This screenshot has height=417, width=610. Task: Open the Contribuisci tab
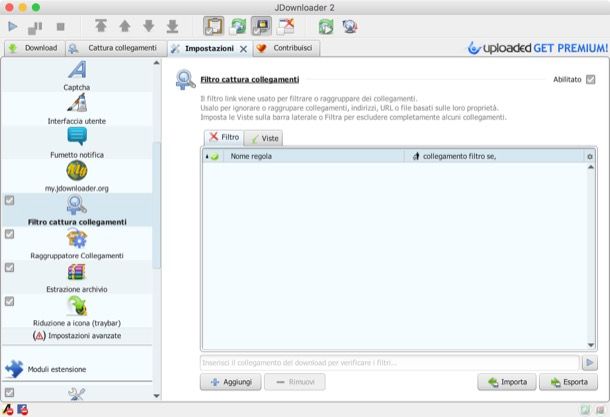coord(286,48)
